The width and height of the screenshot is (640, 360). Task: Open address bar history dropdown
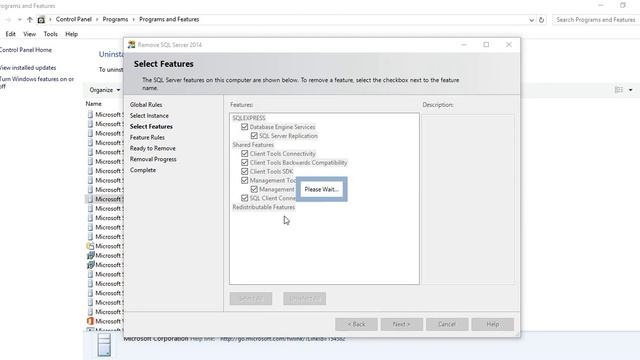click(531, 20)
